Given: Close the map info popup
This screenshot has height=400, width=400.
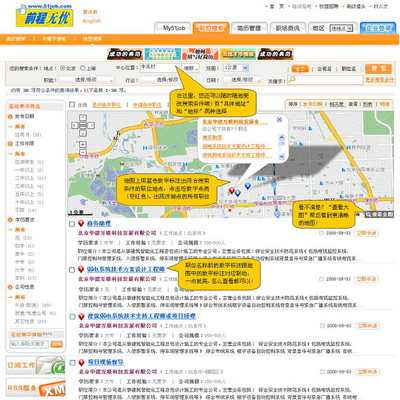Looking at the screenshot, I should 279,119.
